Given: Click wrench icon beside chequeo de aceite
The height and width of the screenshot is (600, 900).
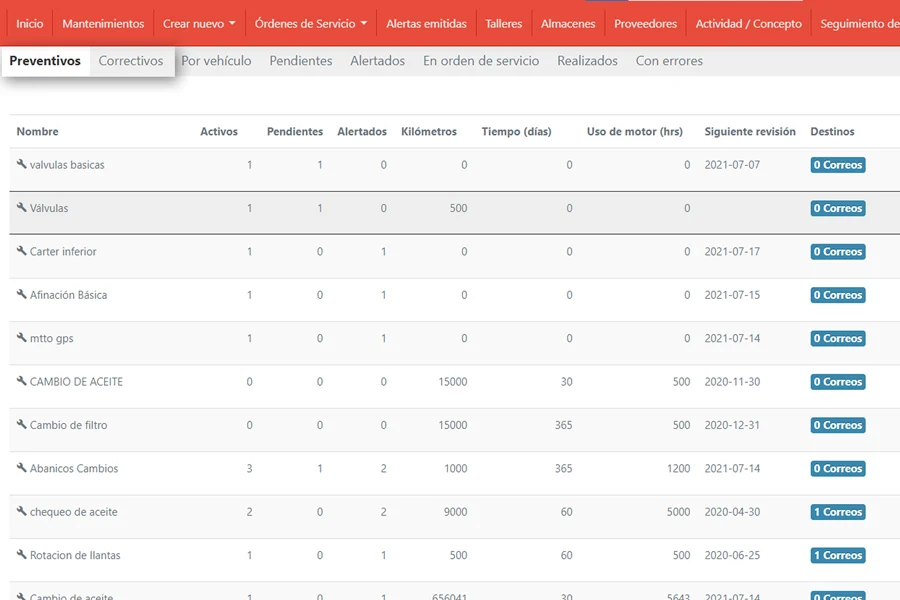Looking at the screenshot, I should 22,511.
